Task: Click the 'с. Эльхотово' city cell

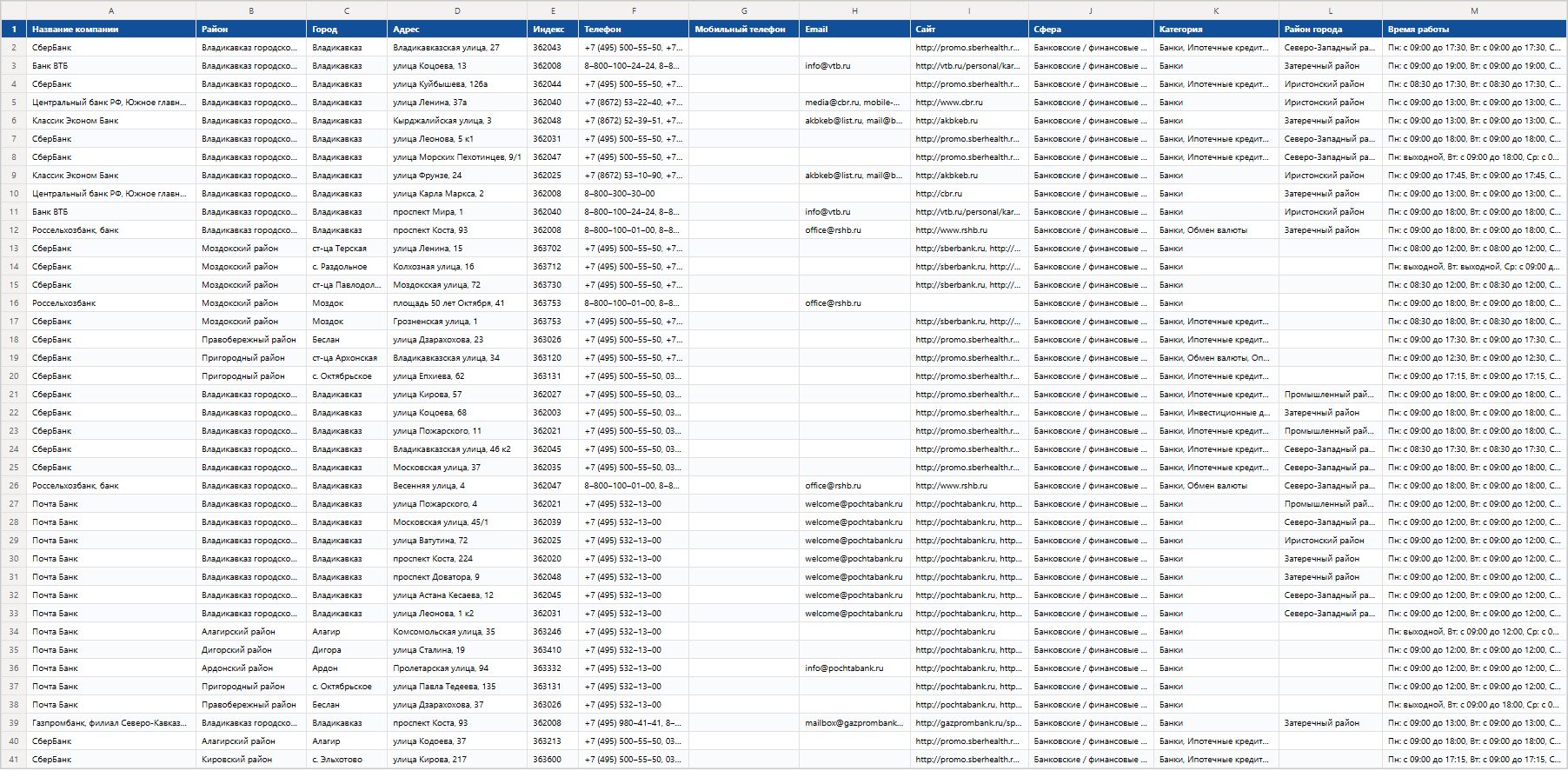Action: pyautogui.click(x=347, y=760)
